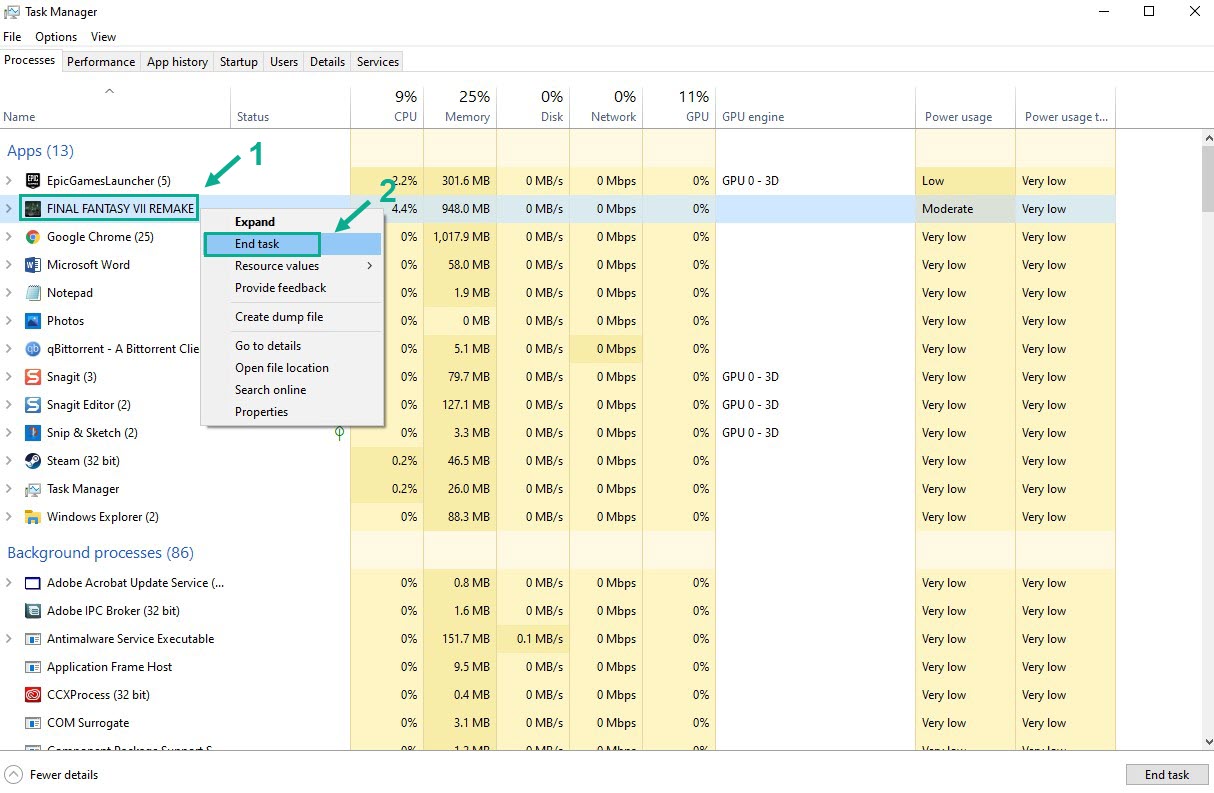The height and width of the screenshot is (793, 1214).
Task: Sort by the Status column header
Action: (x=291, y=106)
